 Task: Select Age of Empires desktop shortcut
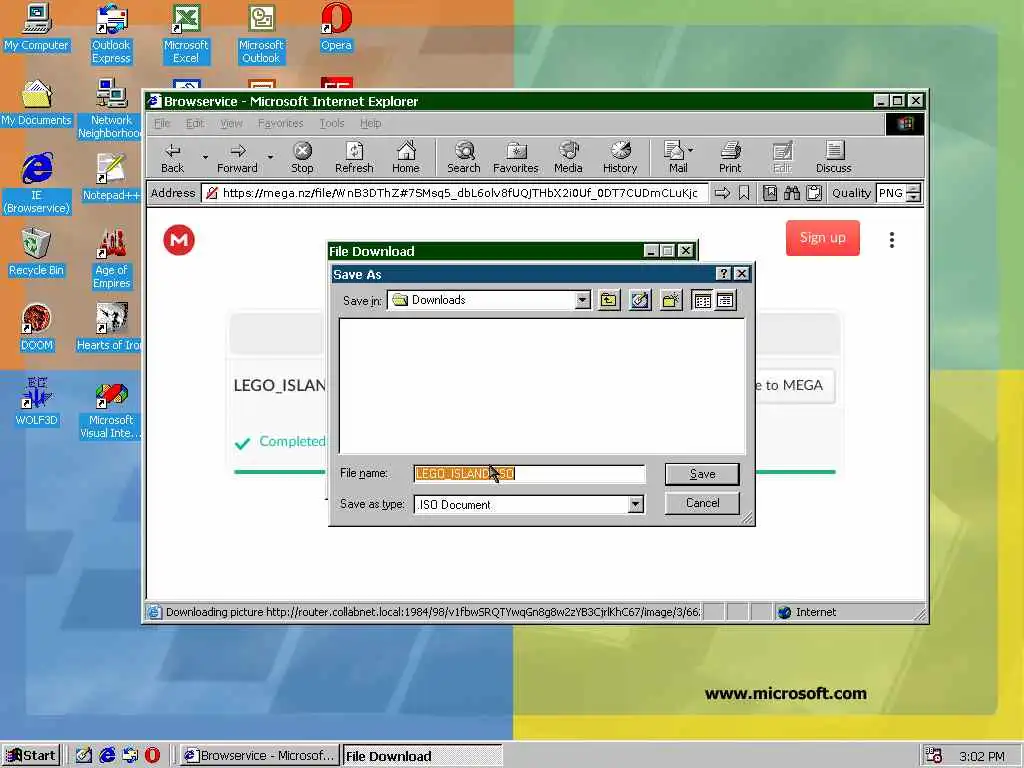pos(111,259)
